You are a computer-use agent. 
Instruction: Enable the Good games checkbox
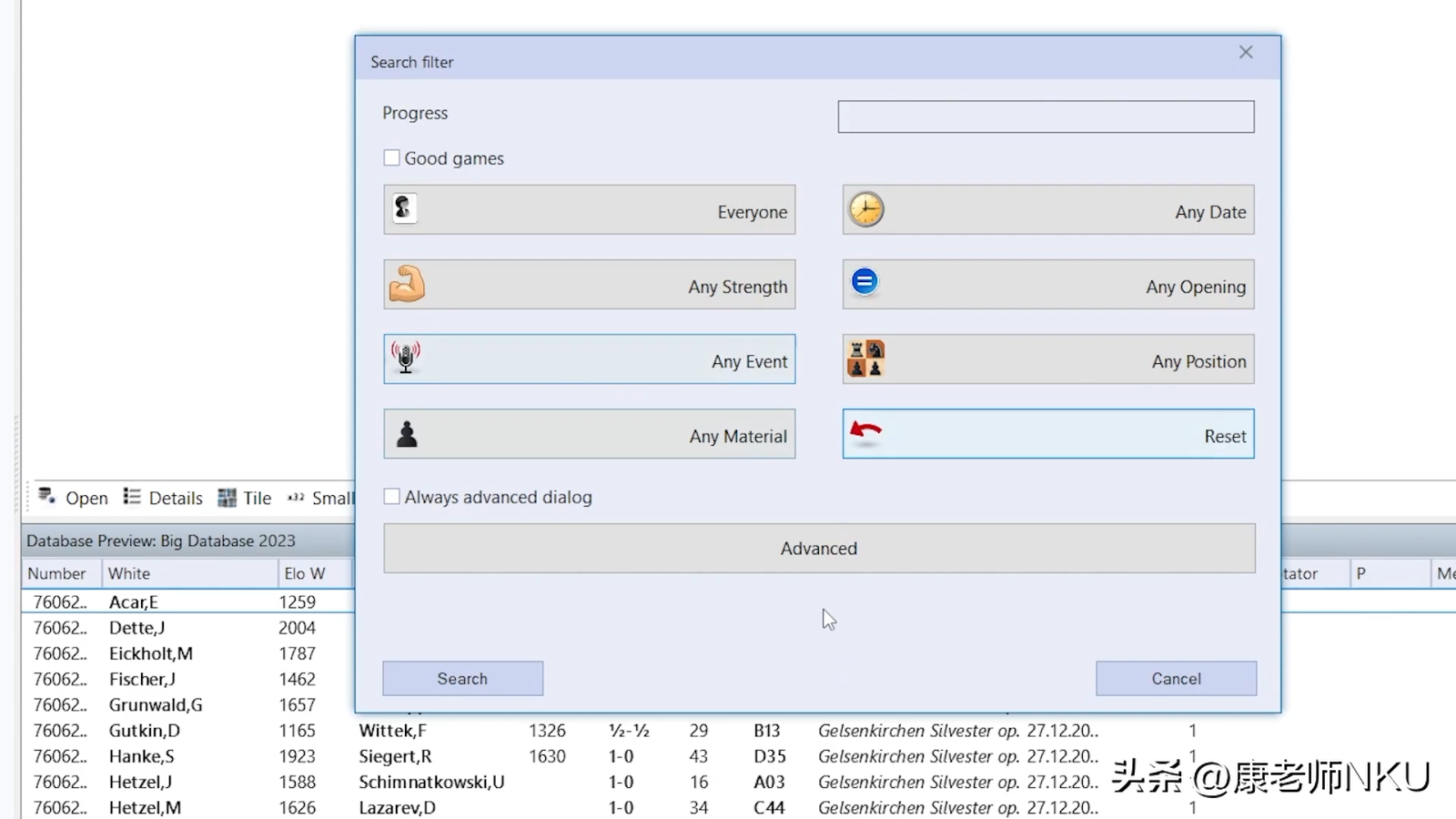392,158
